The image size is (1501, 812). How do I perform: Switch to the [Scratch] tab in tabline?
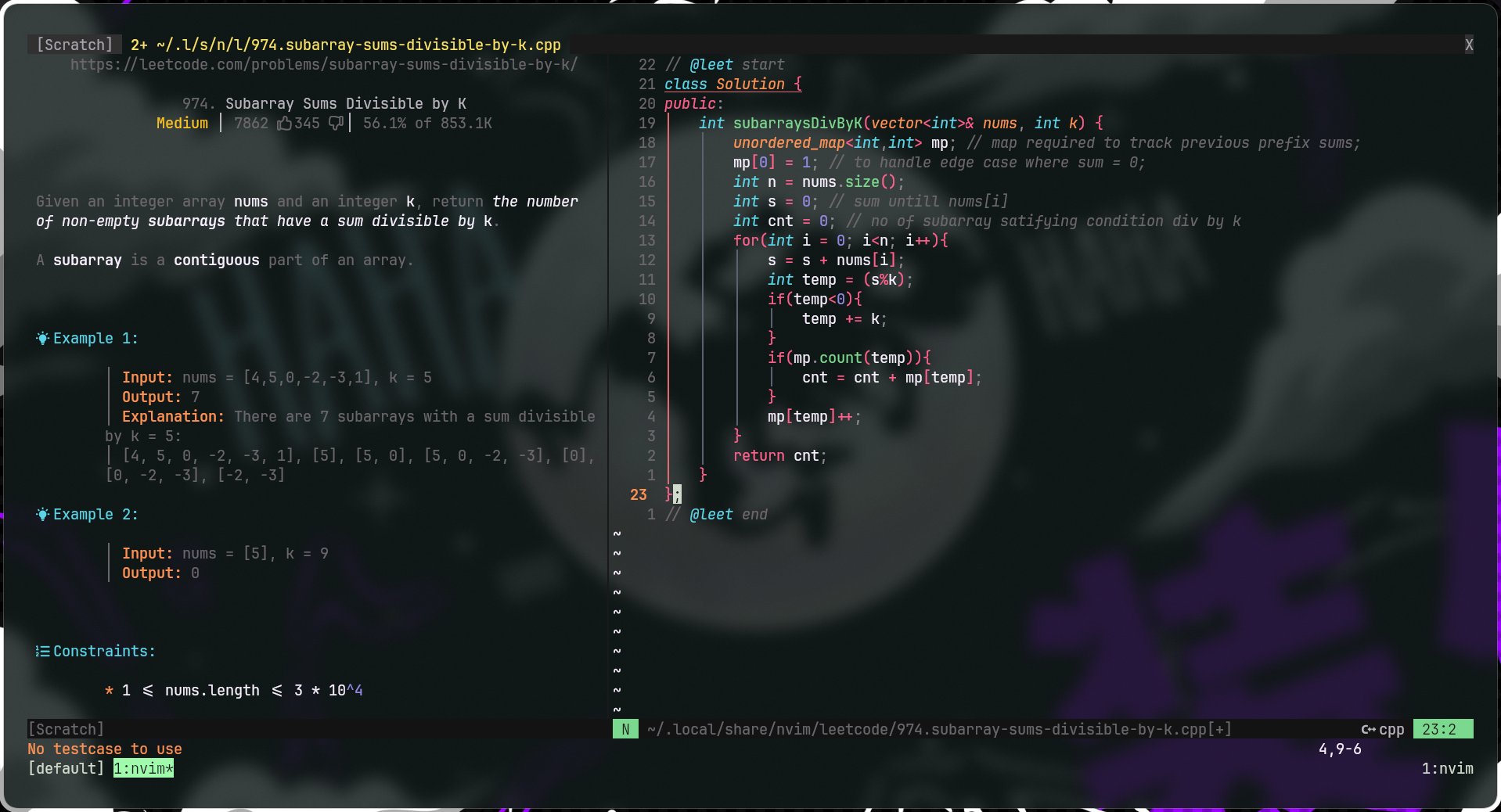coord(74,45)
